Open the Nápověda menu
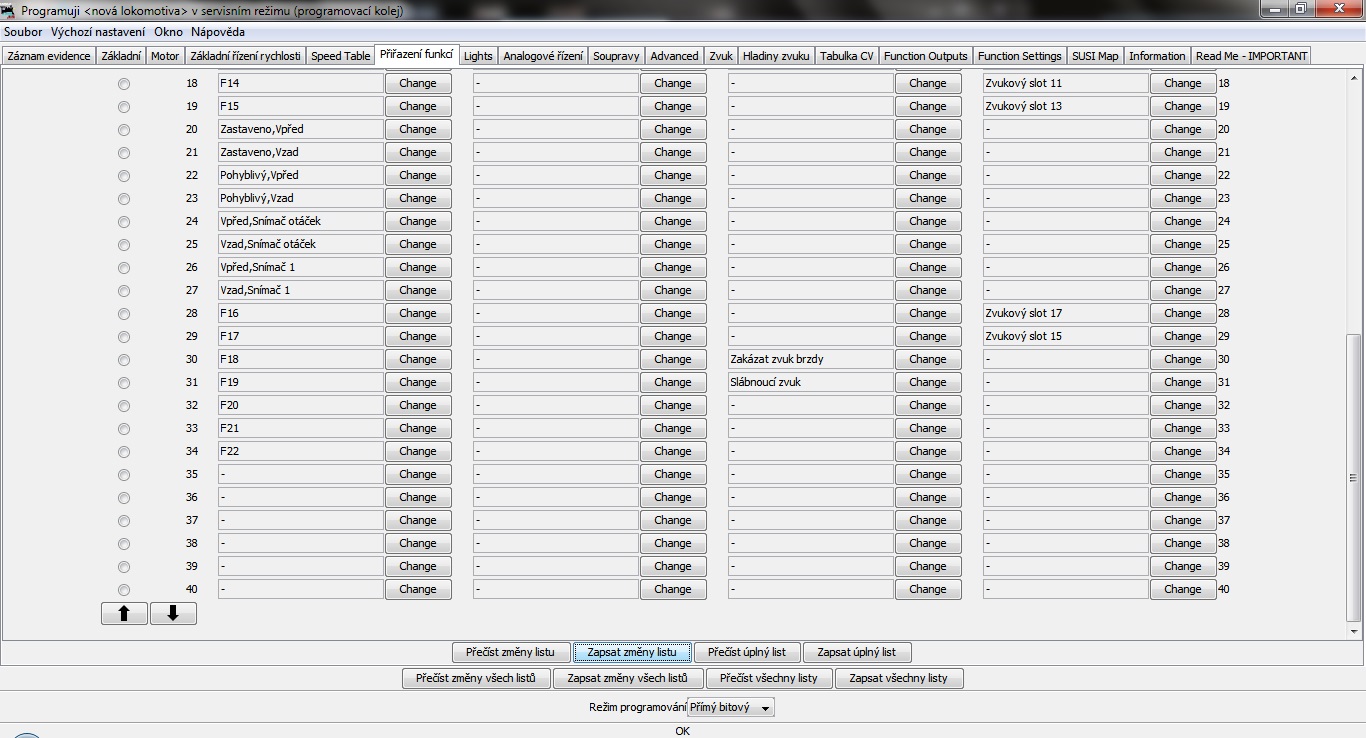The width and height of the screenshot is (1366, 738). pyautogui.click(x=218, y=32)
